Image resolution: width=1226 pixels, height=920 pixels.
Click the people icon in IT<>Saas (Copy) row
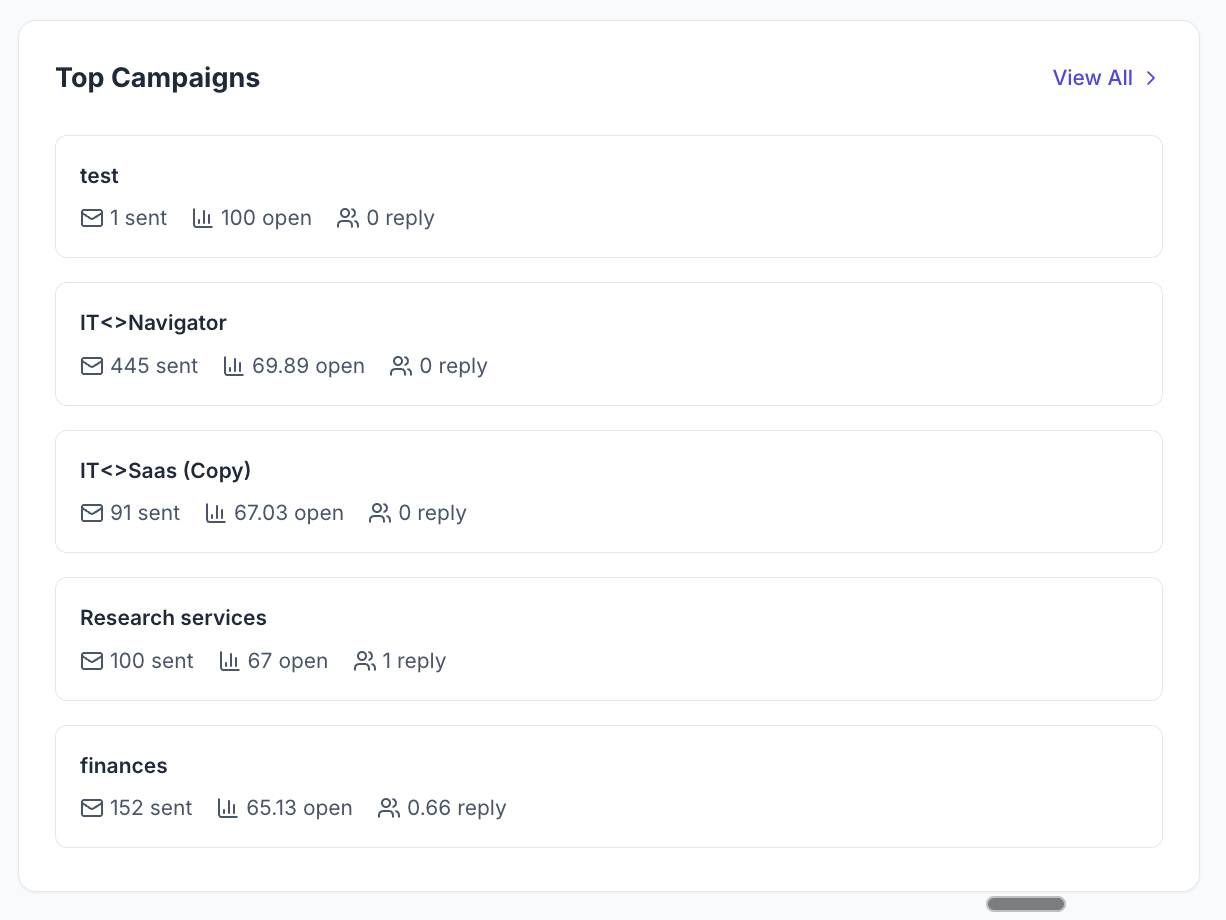(380, 513)
